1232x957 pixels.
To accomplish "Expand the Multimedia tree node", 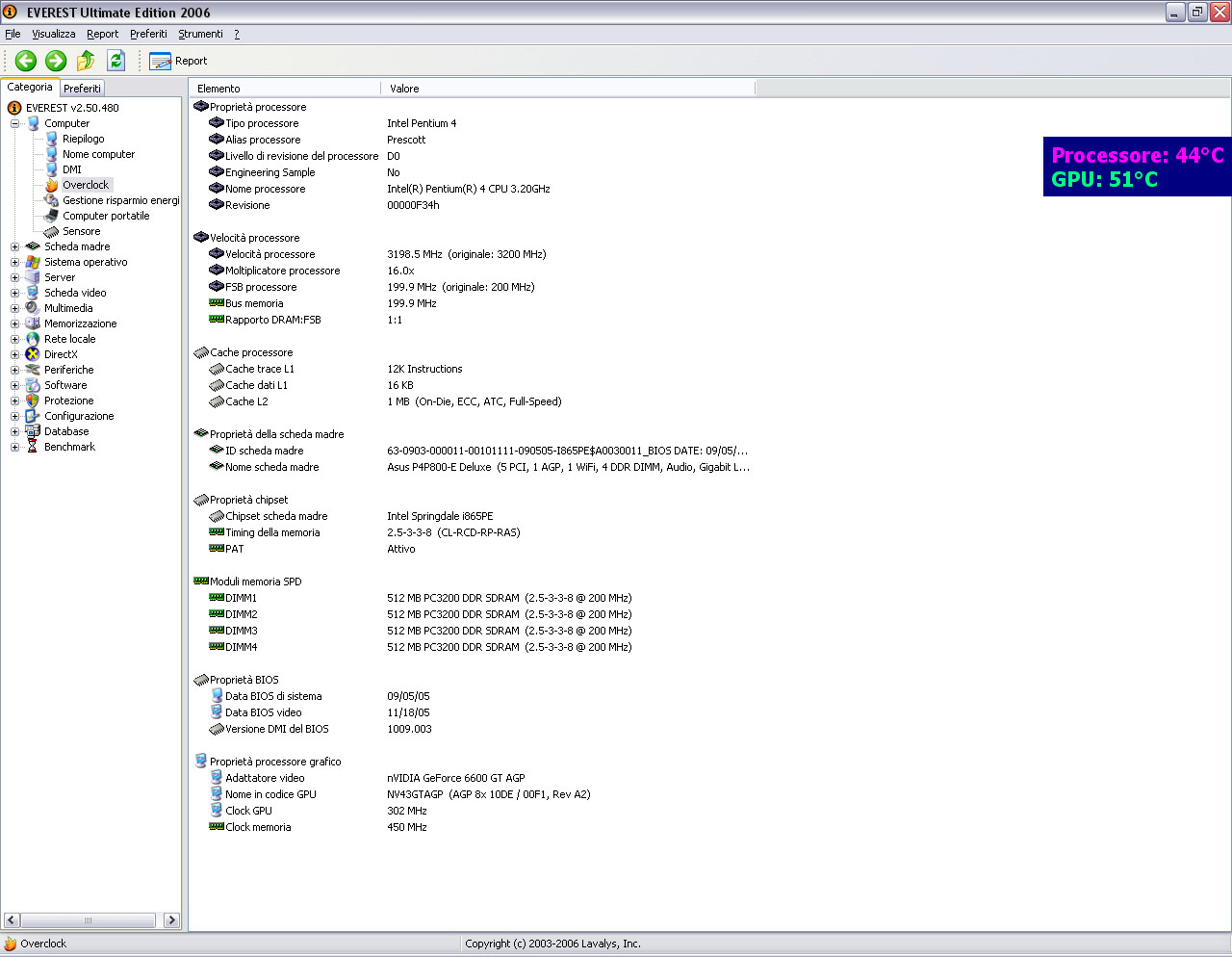I will click(14, 308).
